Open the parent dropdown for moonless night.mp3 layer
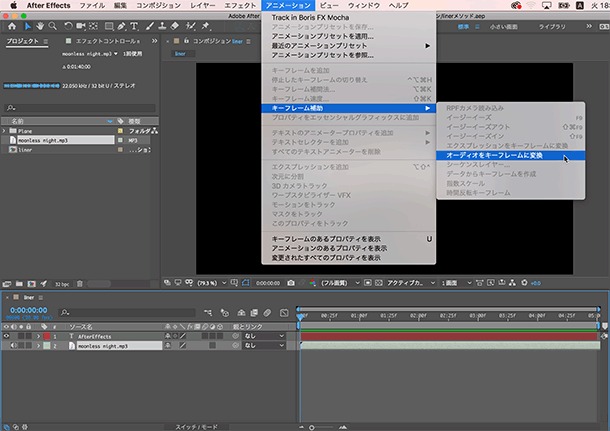610x431 pixels. [x=264, y=345]
